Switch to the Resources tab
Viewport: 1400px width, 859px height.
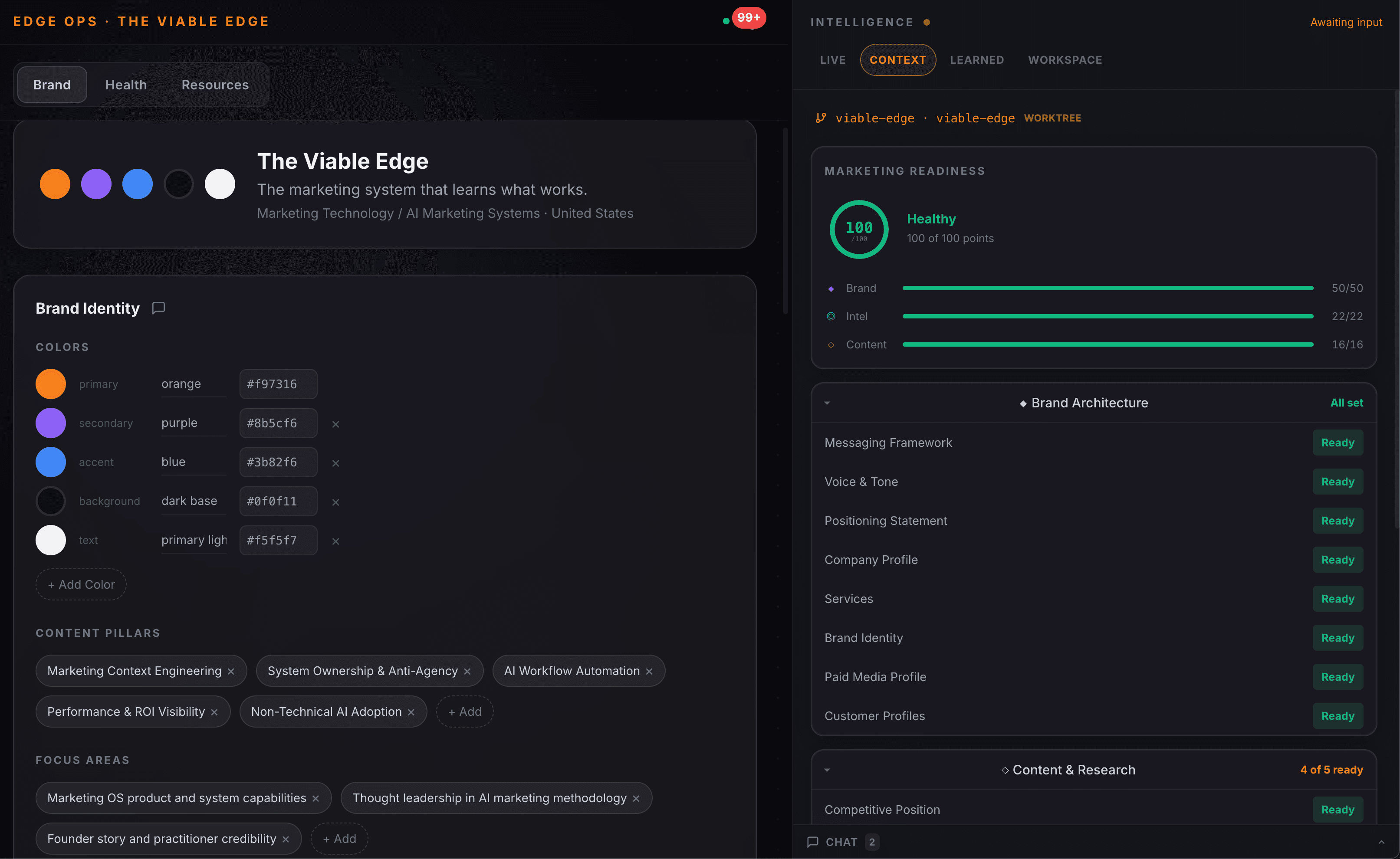(x=215, y=85)
